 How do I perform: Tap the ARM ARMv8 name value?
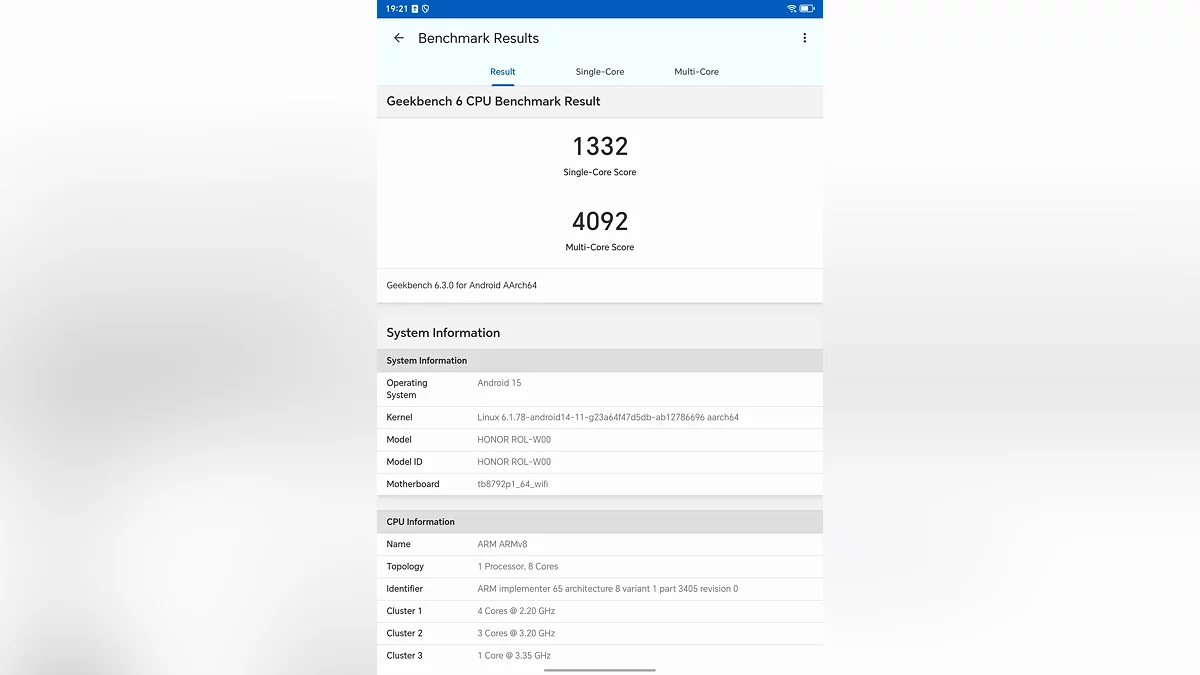click(x=502, y=545)
